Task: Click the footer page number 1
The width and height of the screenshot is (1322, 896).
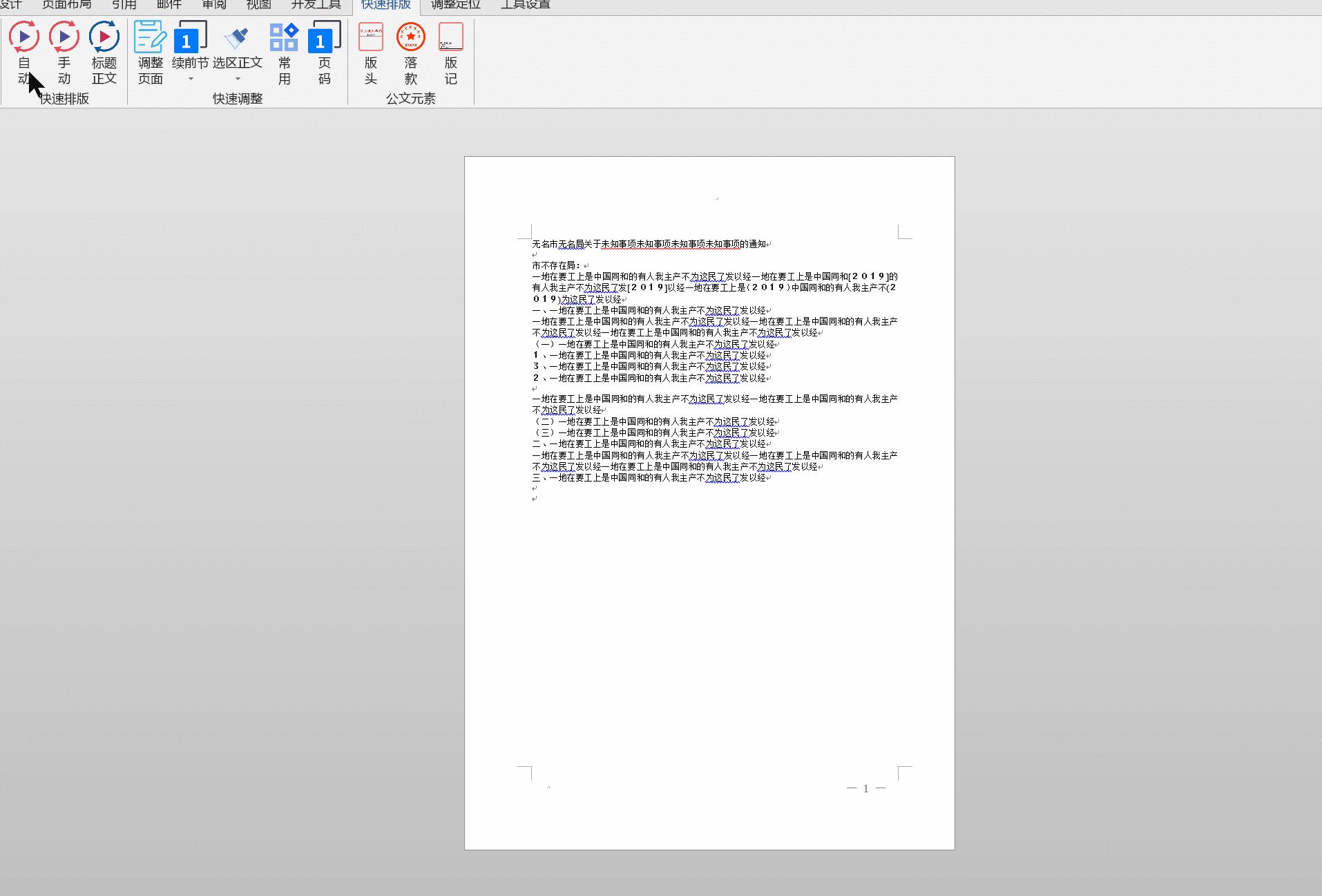Action: (x=865, y=788)
